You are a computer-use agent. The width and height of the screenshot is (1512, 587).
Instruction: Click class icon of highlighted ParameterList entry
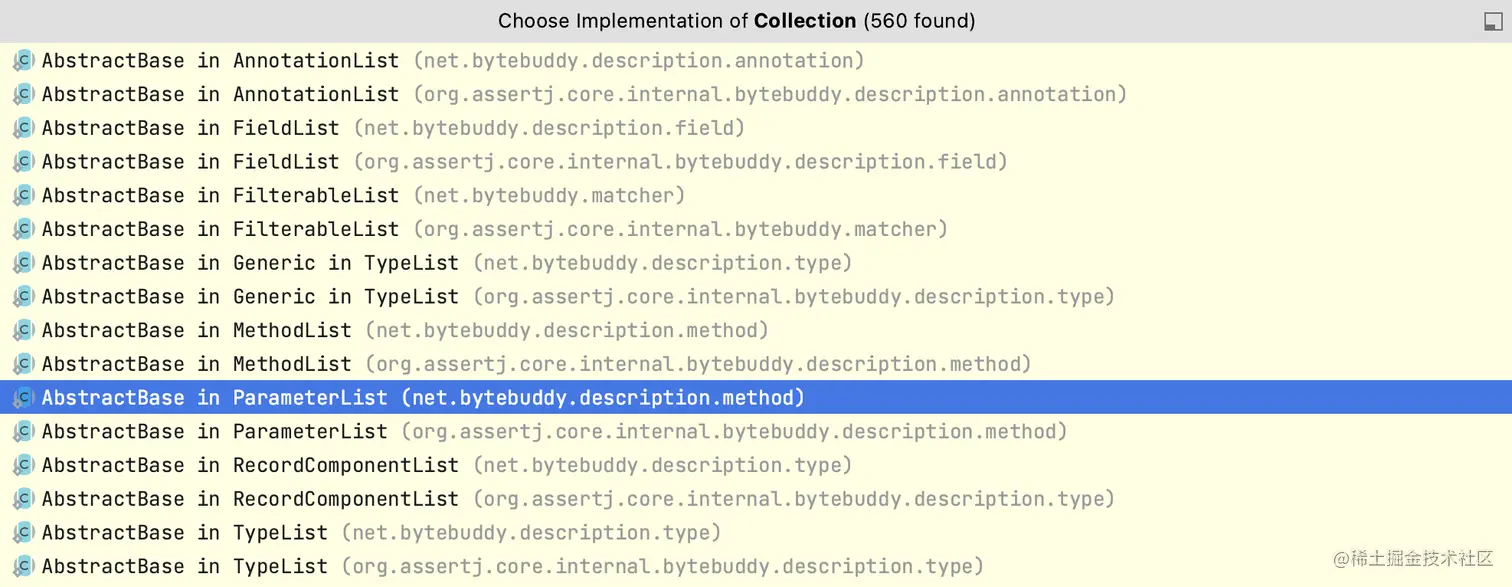point(24,398)
